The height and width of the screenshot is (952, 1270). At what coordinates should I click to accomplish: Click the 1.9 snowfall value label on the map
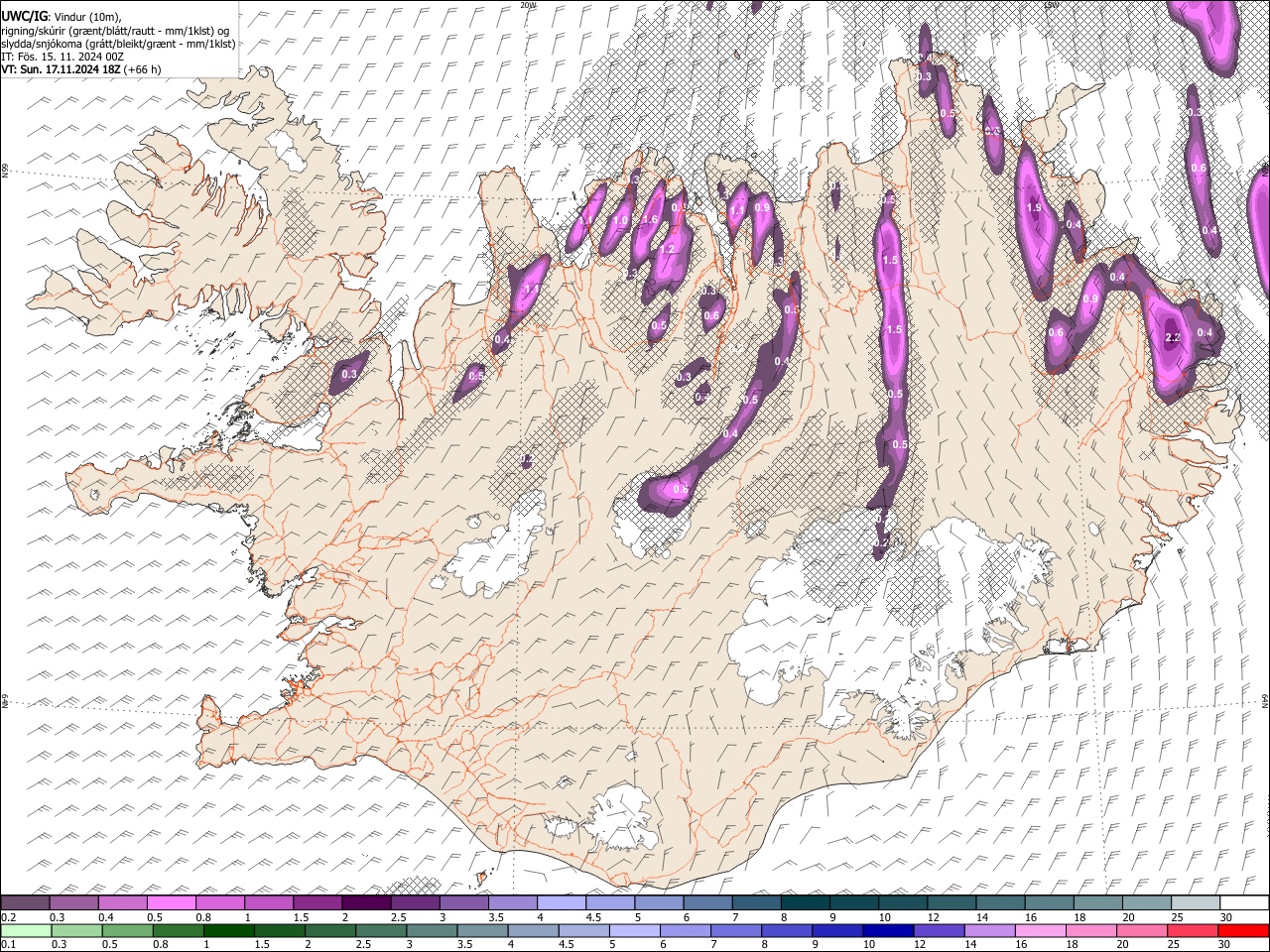click(1034, 208)
